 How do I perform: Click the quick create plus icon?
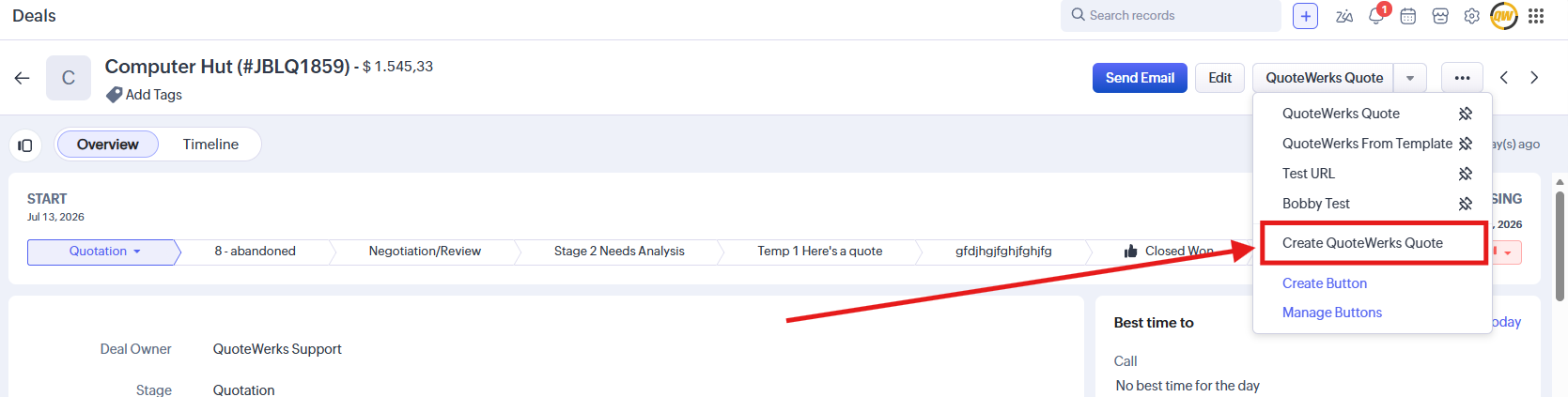tap(1305, 16)
